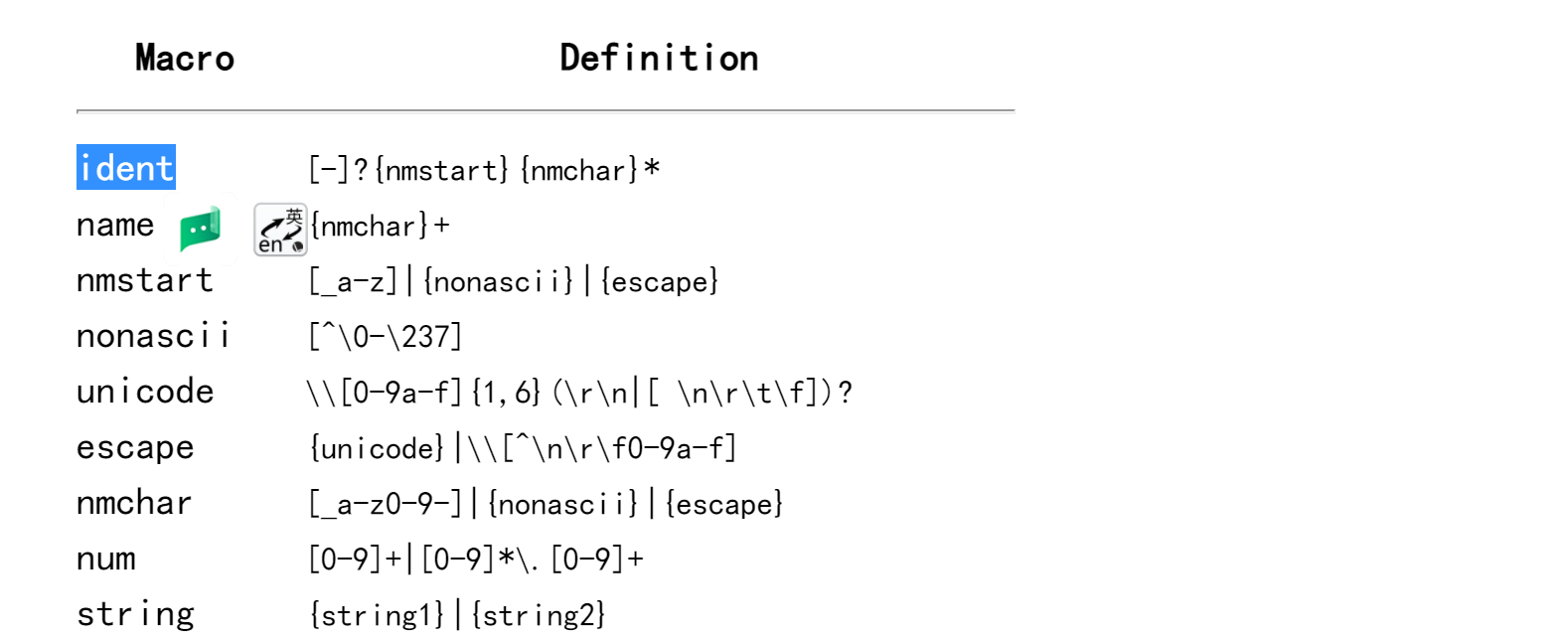Click the escape macro name
The height and width of the screenshot is (642, 1568).
pos(135,448)
